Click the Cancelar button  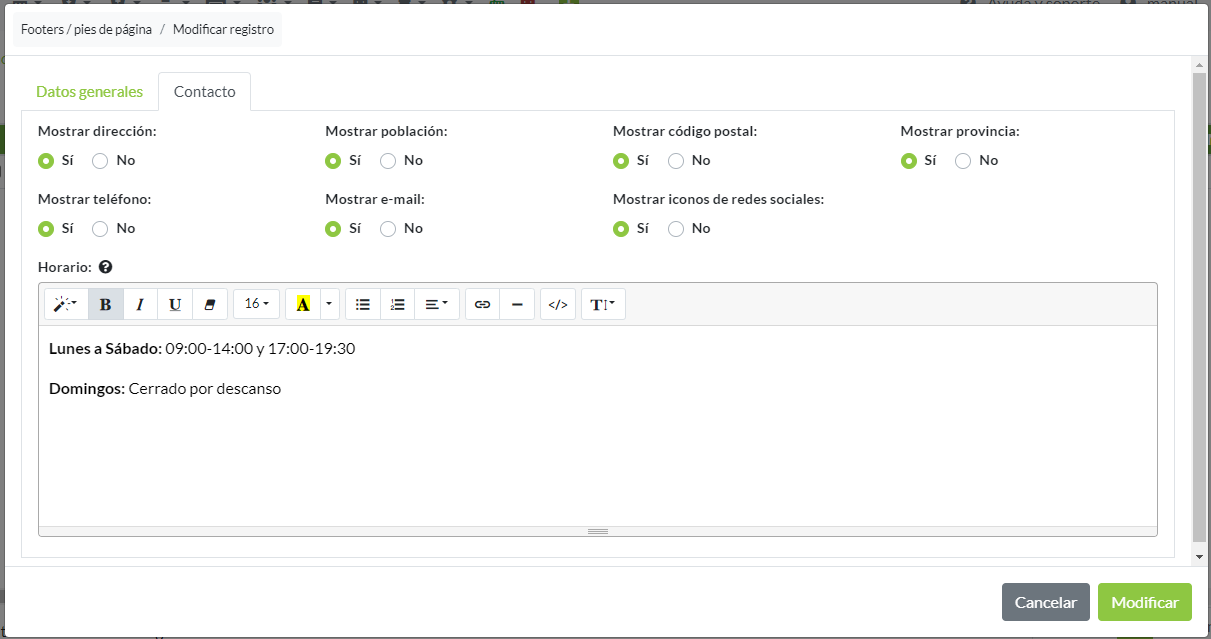point(1045,602)
